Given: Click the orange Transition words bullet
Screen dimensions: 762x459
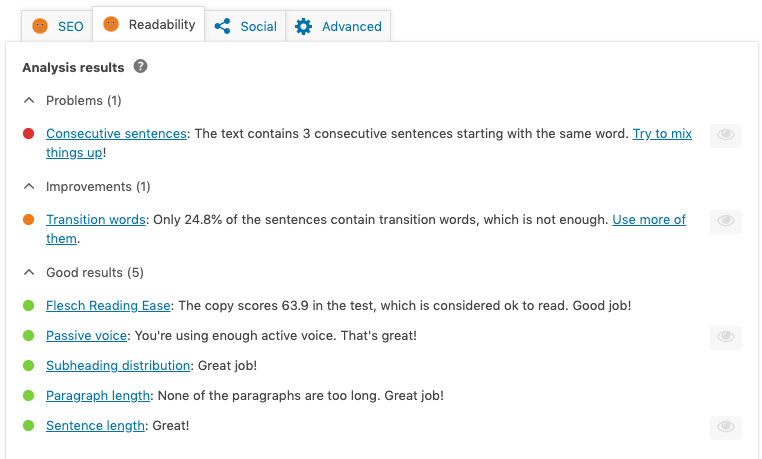Looking at the screenshot, I should click(x=28, y=220).
